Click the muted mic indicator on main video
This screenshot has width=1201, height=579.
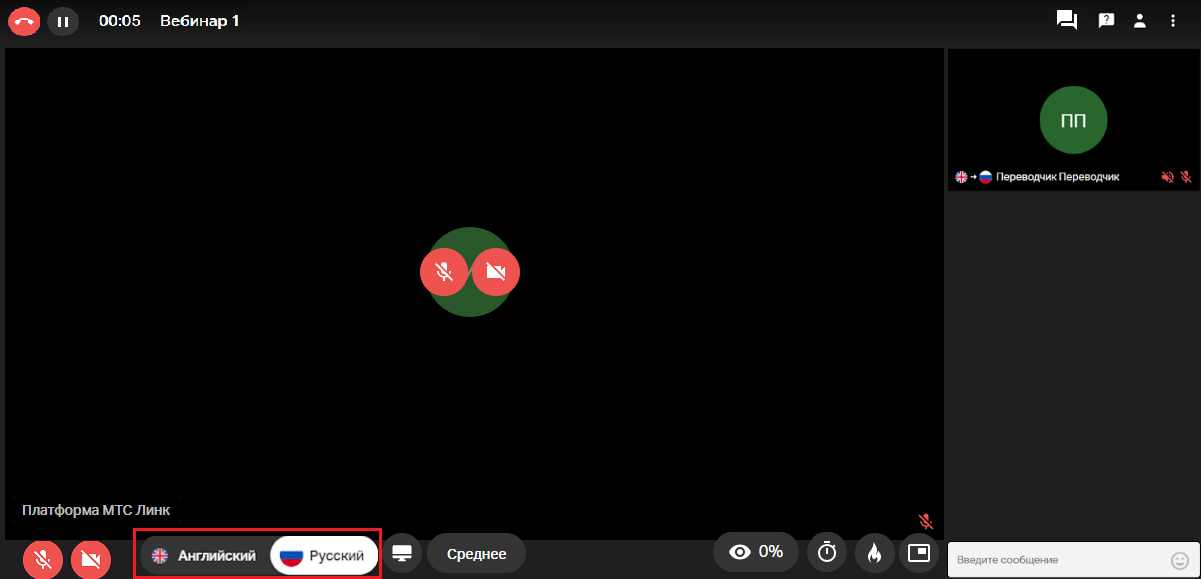[926, 521]
